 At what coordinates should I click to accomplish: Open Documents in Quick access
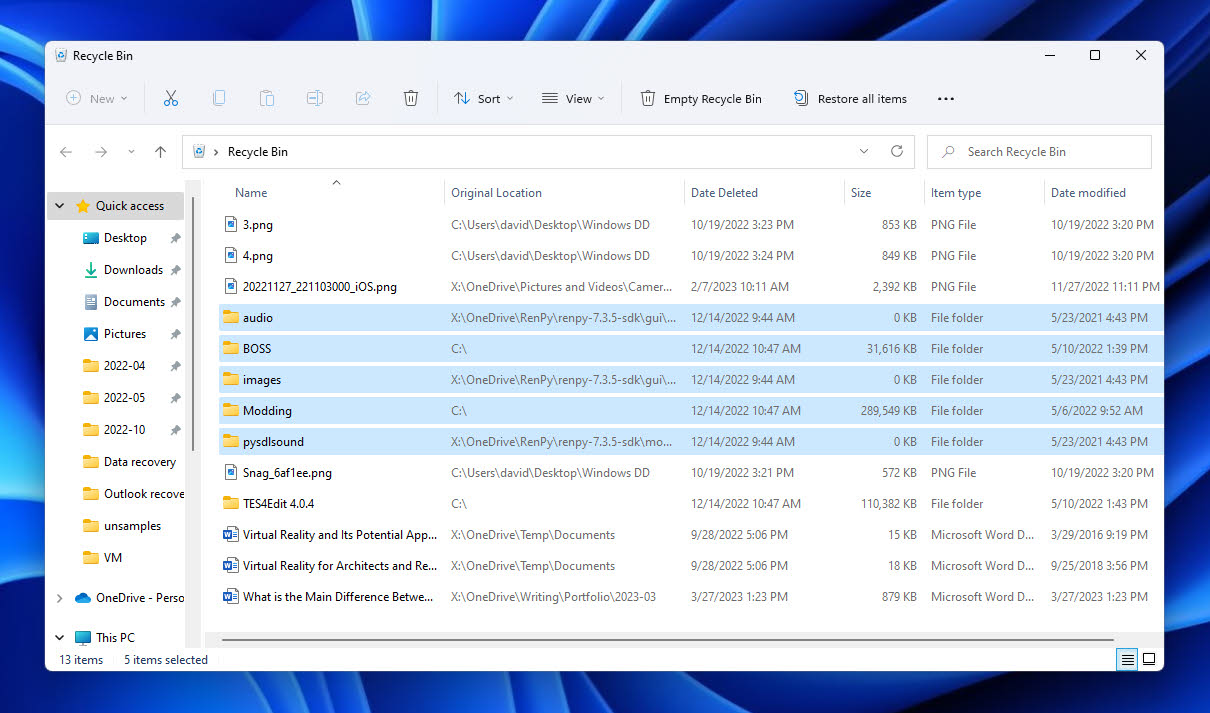(x=134, y=302)
